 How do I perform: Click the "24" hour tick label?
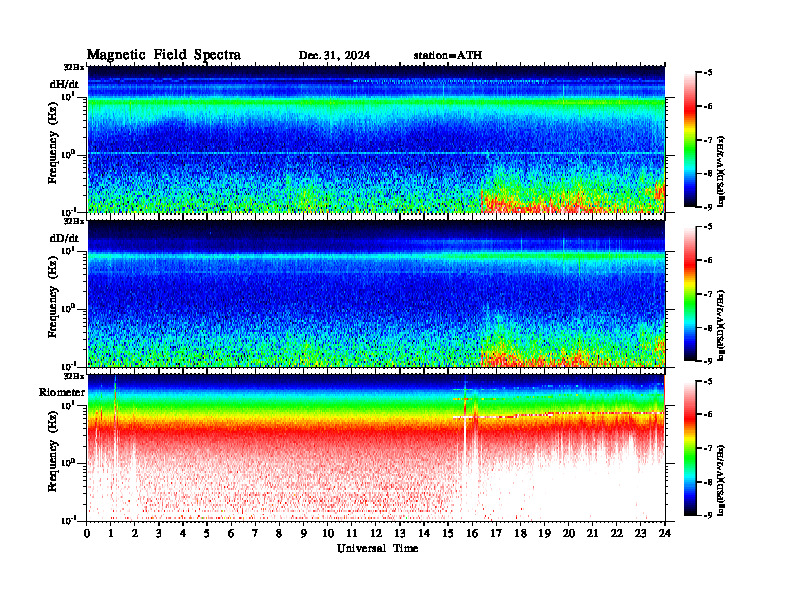tap(665, 533)
